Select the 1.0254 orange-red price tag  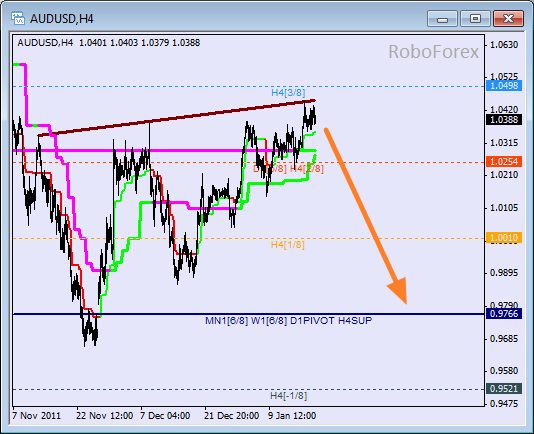[x=504, y=161]
